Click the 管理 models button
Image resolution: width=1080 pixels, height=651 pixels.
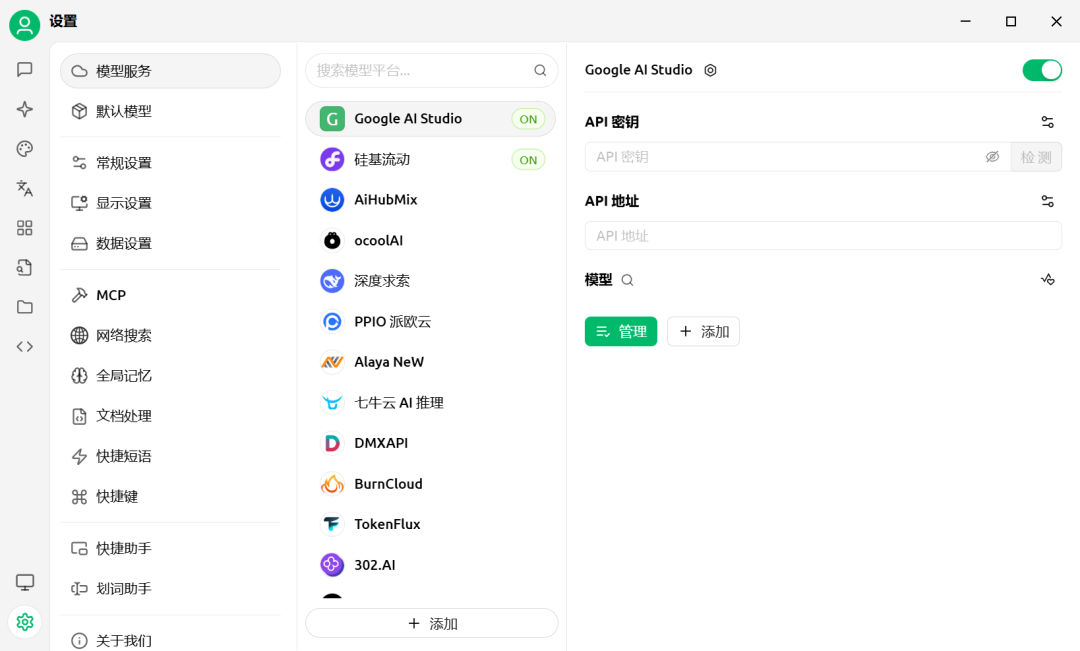(621, 331)
